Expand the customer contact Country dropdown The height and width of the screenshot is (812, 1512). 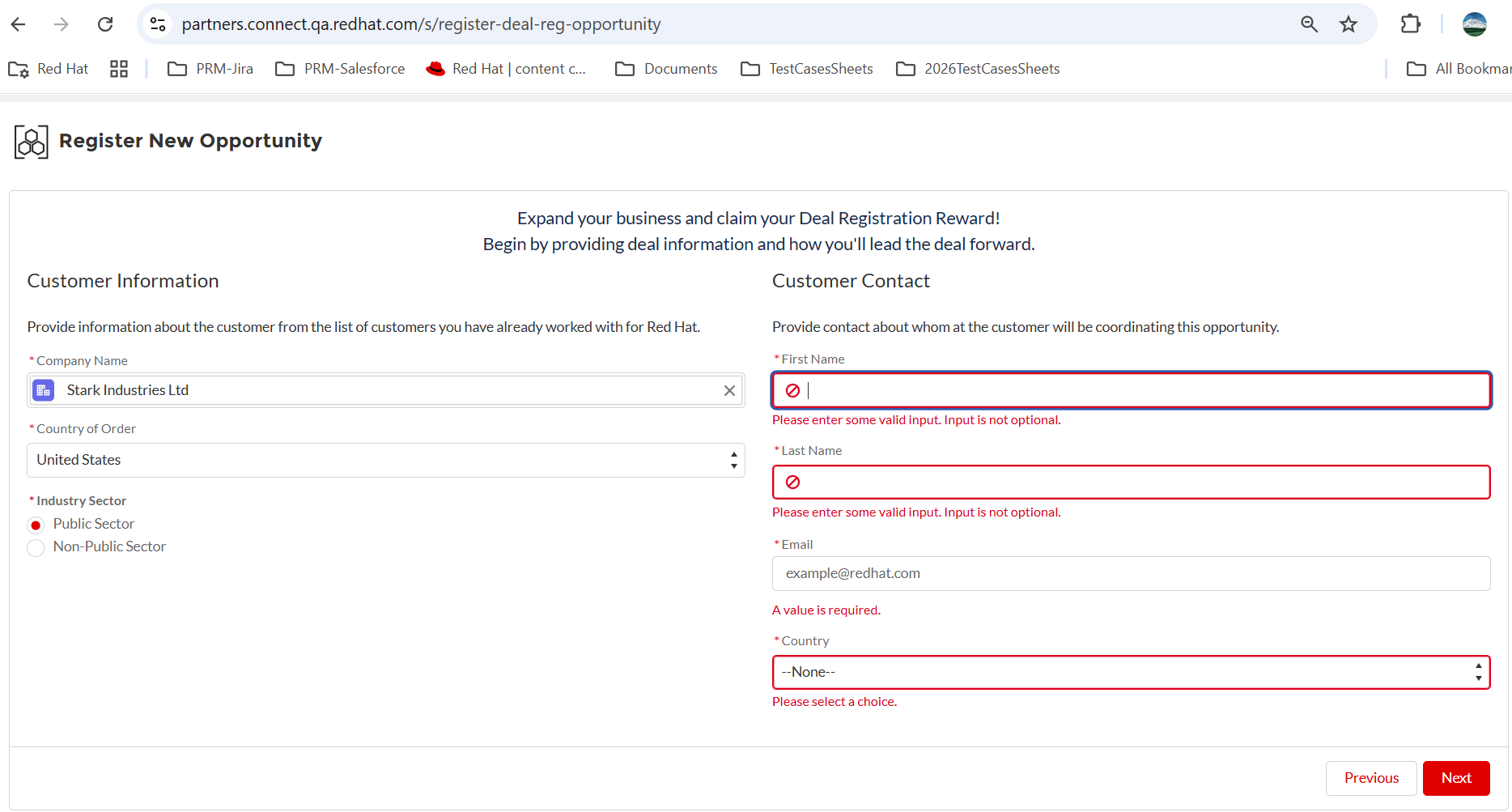coord(1131,672)
